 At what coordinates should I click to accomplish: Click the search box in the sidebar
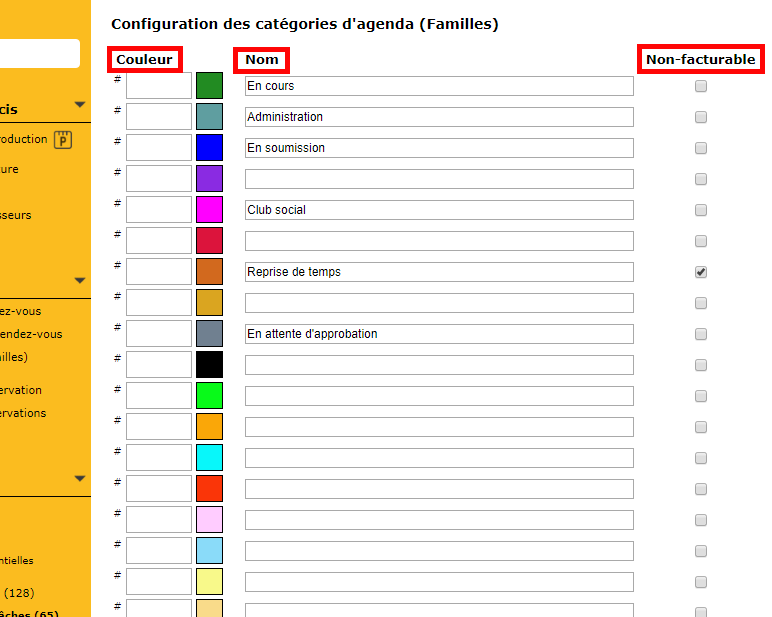coord(38,54)
